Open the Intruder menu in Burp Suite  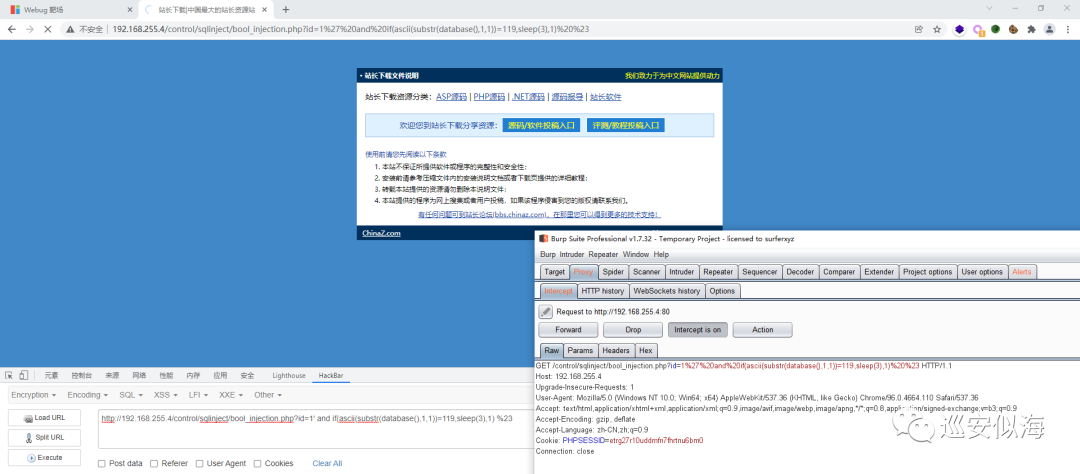tap(571, 254)
